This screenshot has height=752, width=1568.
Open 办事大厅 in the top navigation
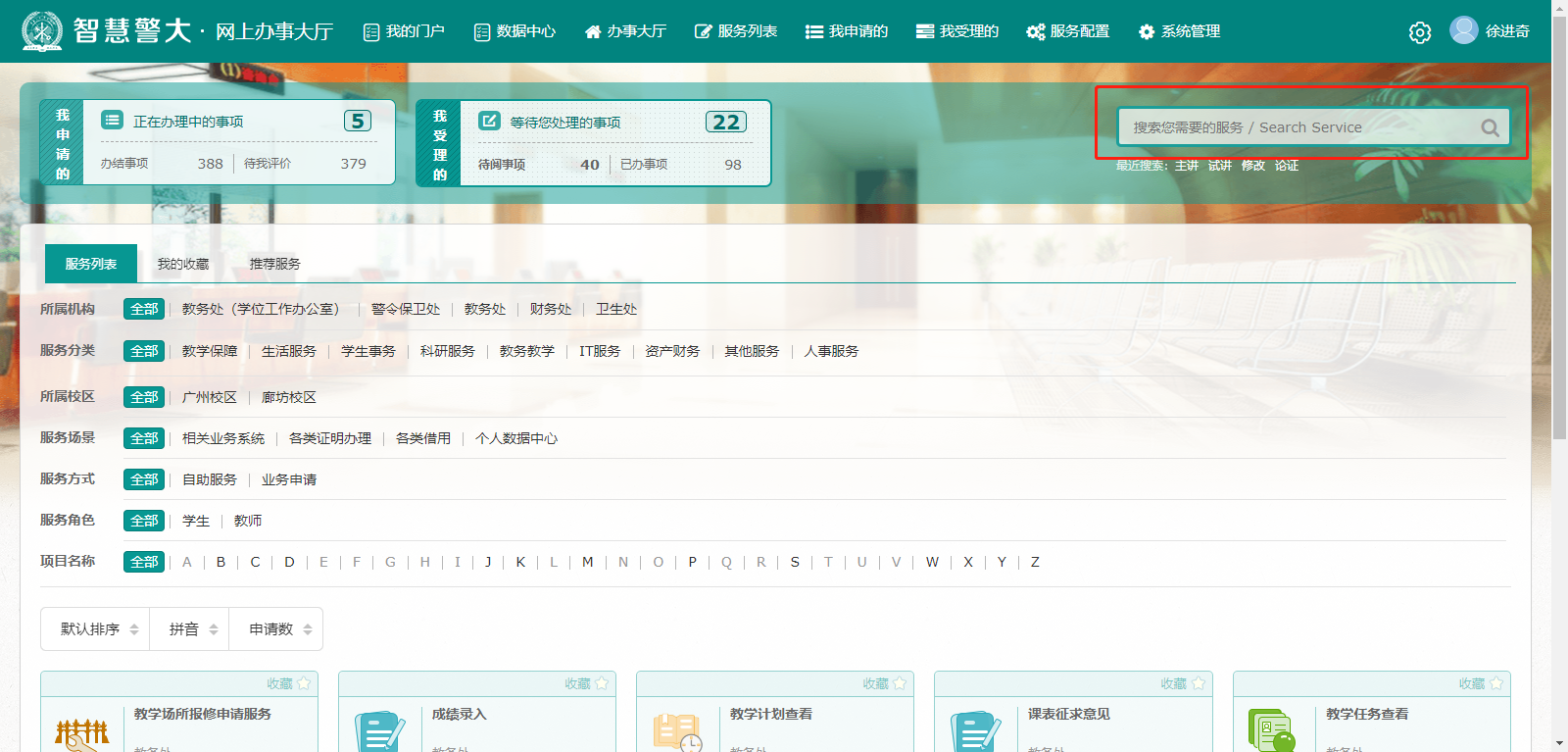pos(625,31)
